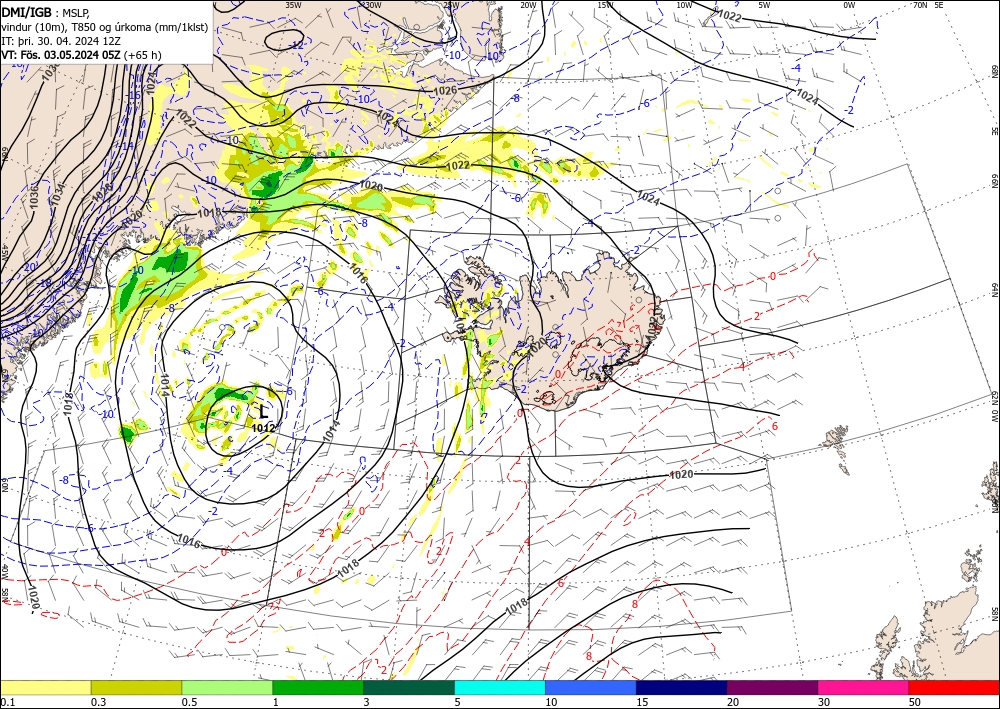Click the '0W' longitude label at top

pos(849,5)
